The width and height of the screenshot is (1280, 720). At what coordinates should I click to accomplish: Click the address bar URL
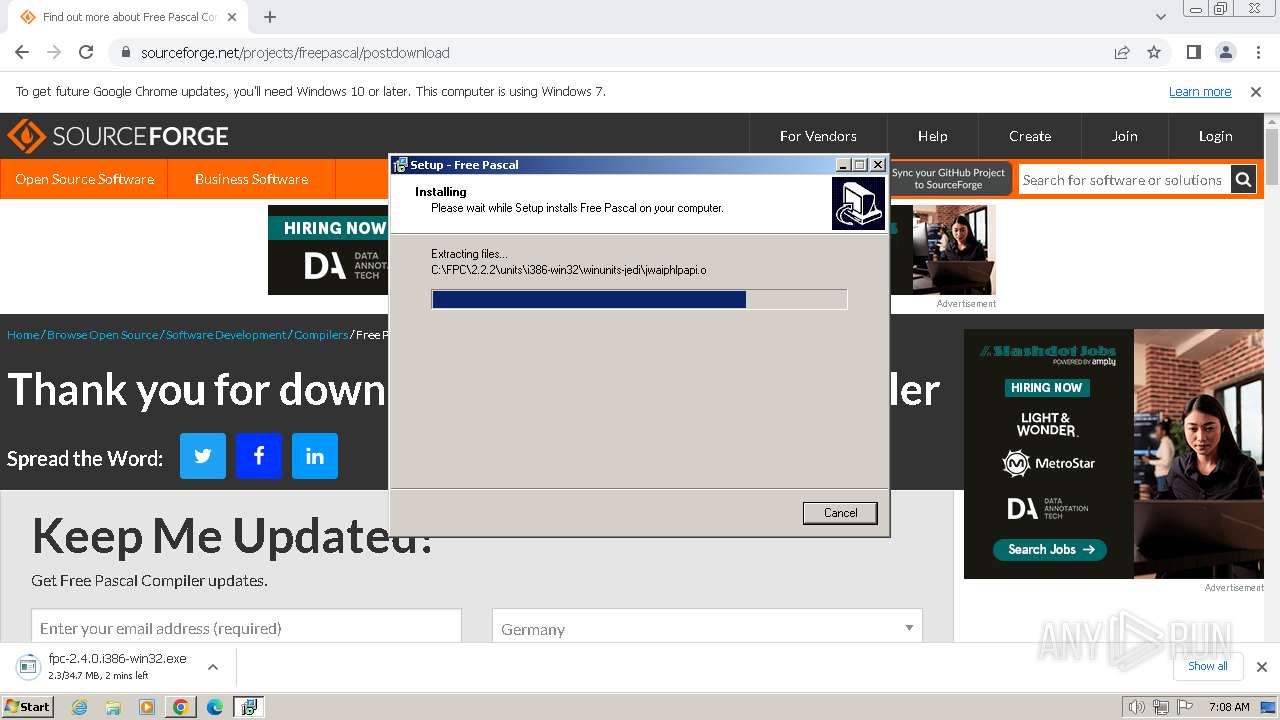[295, 52]
